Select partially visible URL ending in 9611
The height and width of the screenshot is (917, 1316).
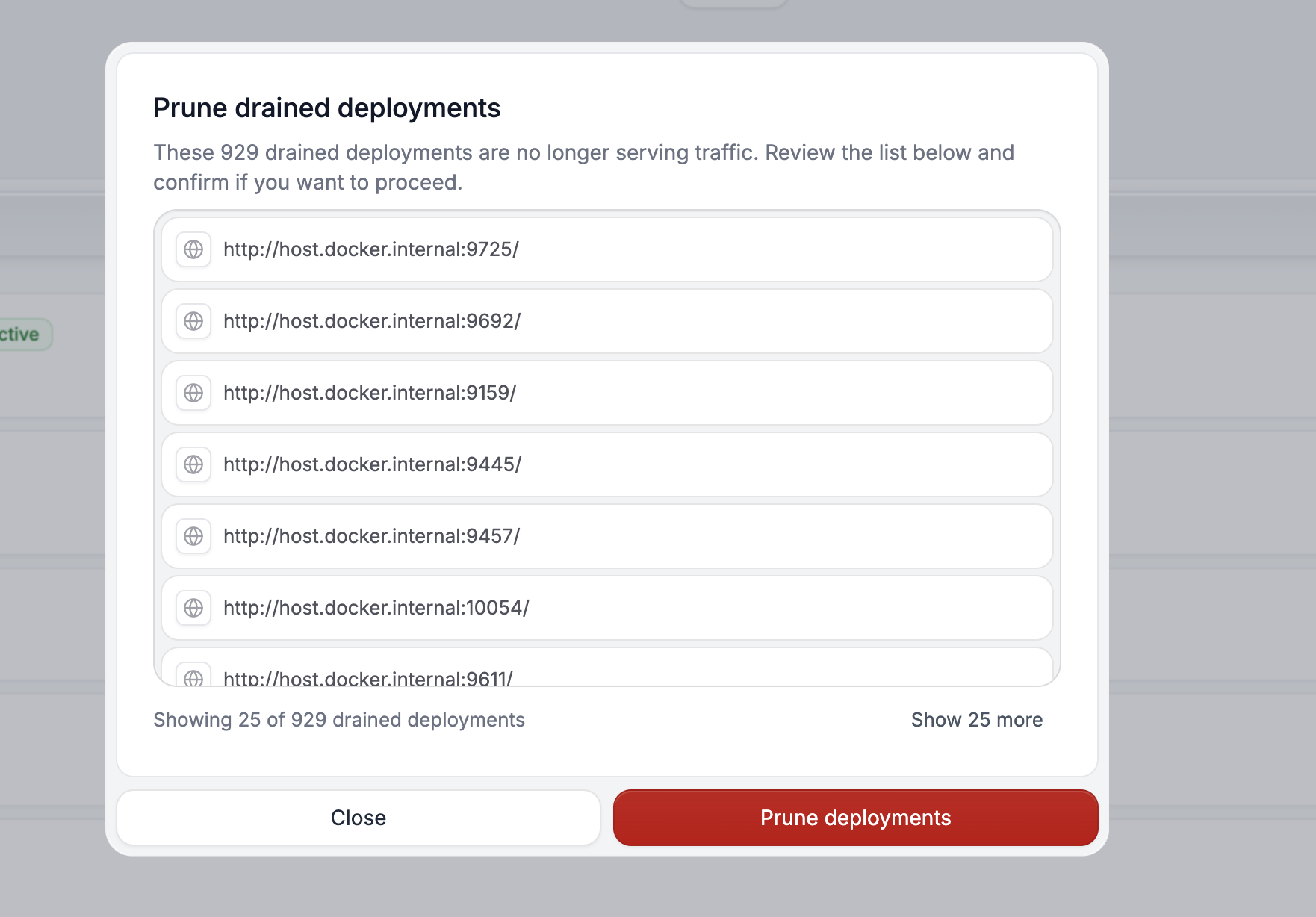[368, 677]
